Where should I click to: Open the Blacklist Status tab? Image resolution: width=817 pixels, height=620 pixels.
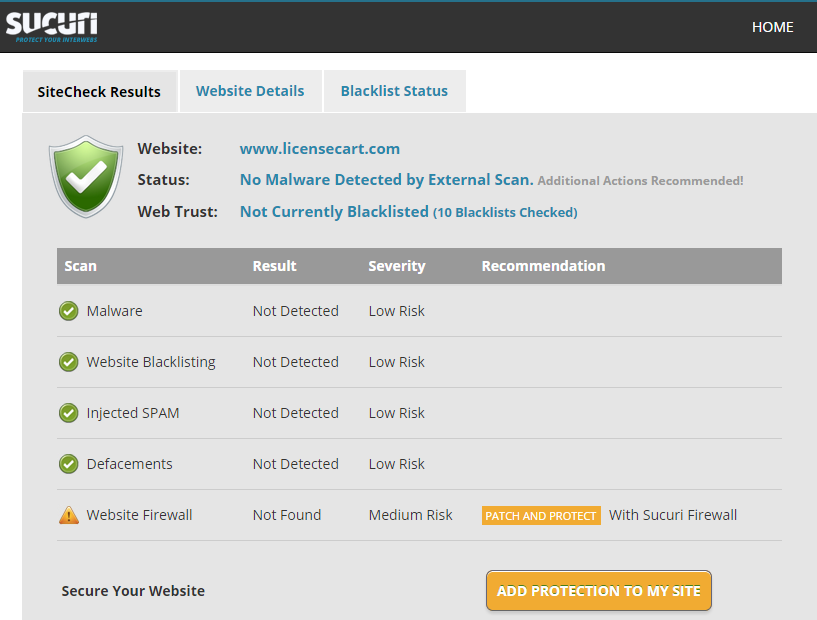click(x=394, y=91)
